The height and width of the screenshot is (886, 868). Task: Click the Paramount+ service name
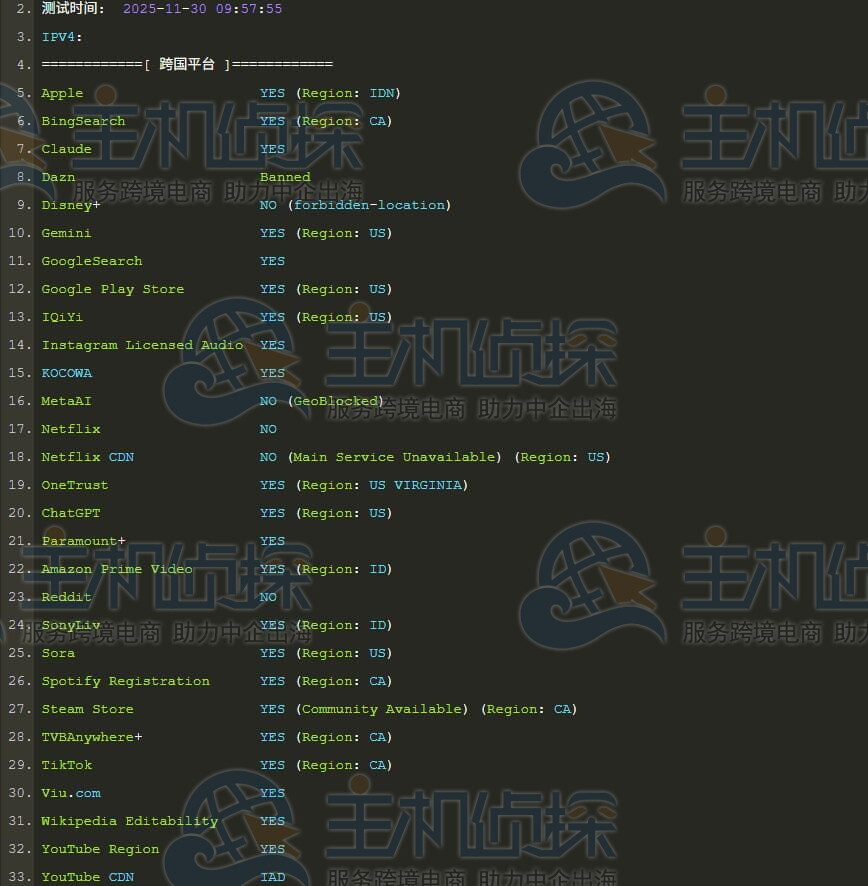tap(84, 541)
